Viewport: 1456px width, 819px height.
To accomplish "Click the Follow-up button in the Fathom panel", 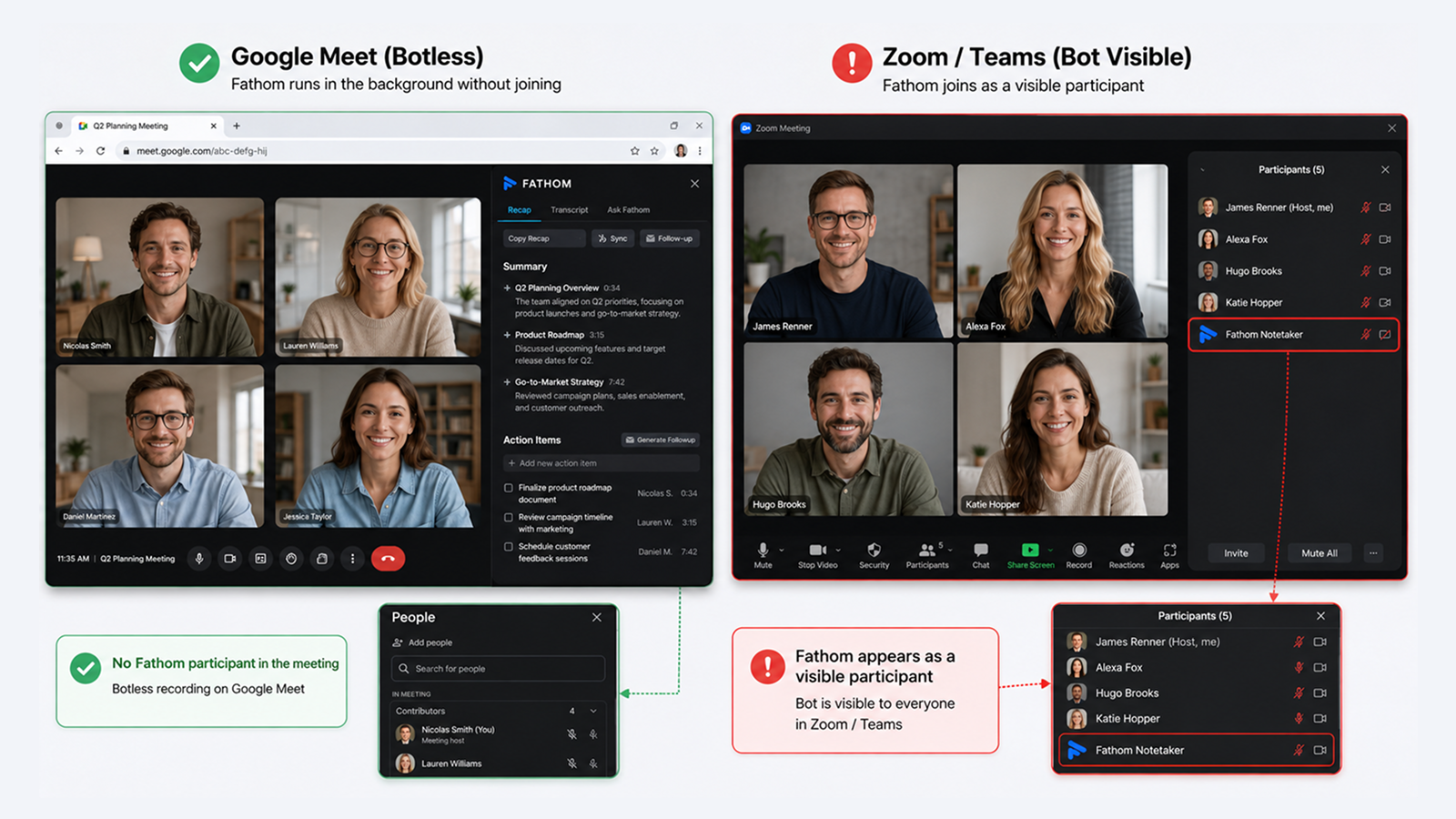I will click(x=669, y=238).
